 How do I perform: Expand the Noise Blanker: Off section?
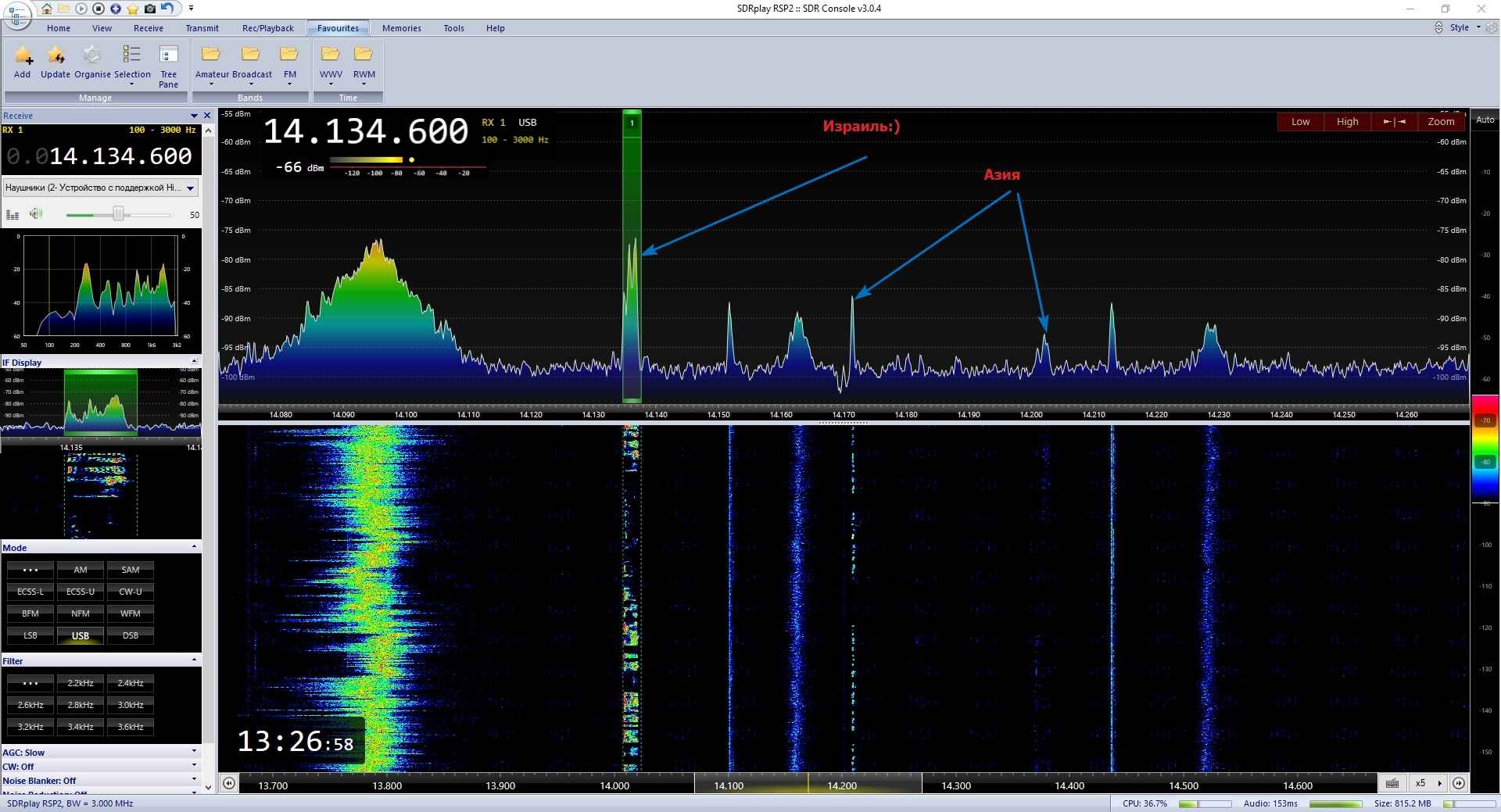click(101, 781)
